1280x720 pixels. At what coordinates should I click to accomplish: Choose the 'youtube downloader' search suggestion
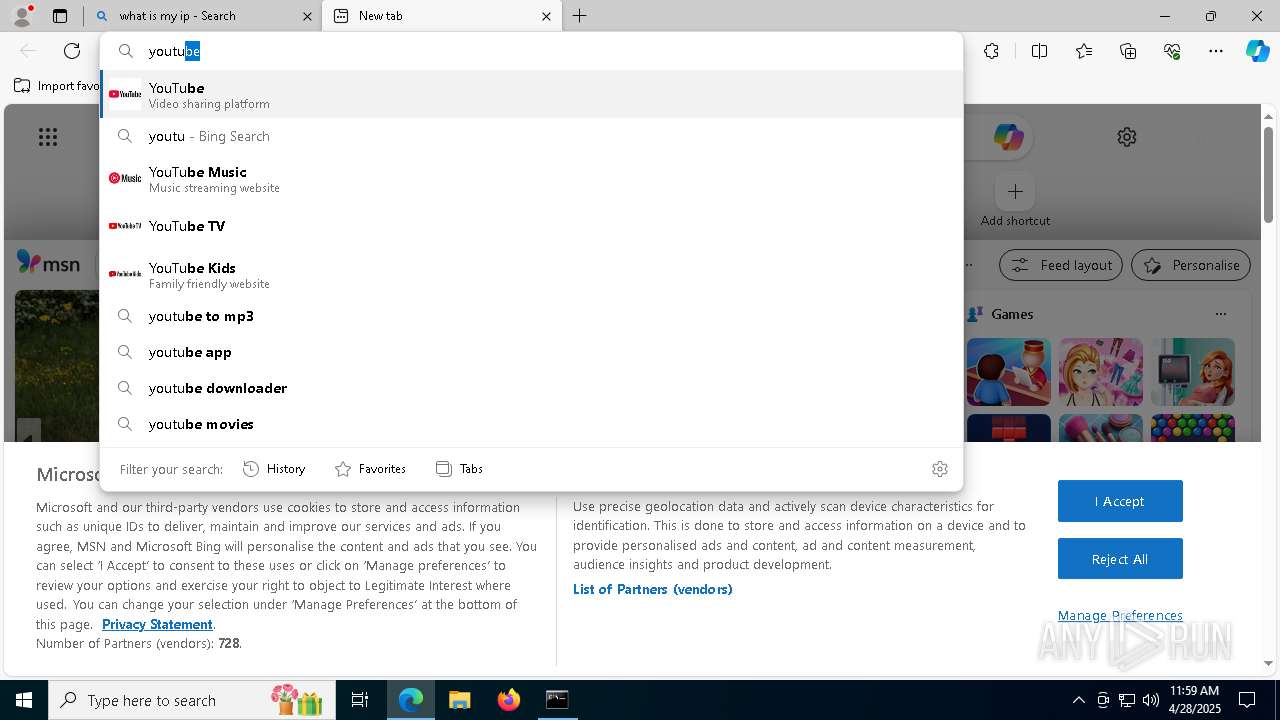[531, 388]
